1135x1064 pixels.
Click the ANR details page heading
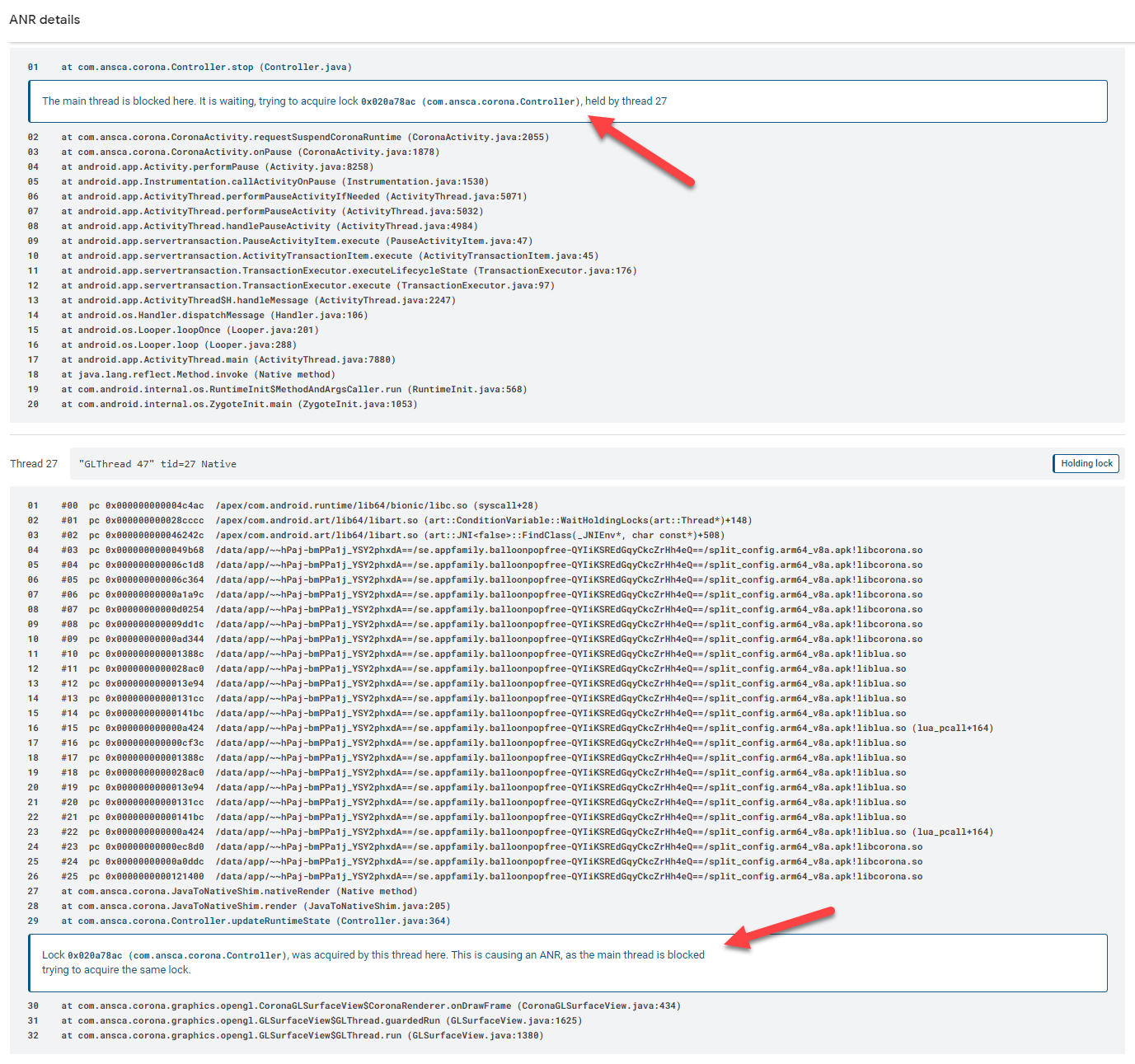click(x=44, y=19)
